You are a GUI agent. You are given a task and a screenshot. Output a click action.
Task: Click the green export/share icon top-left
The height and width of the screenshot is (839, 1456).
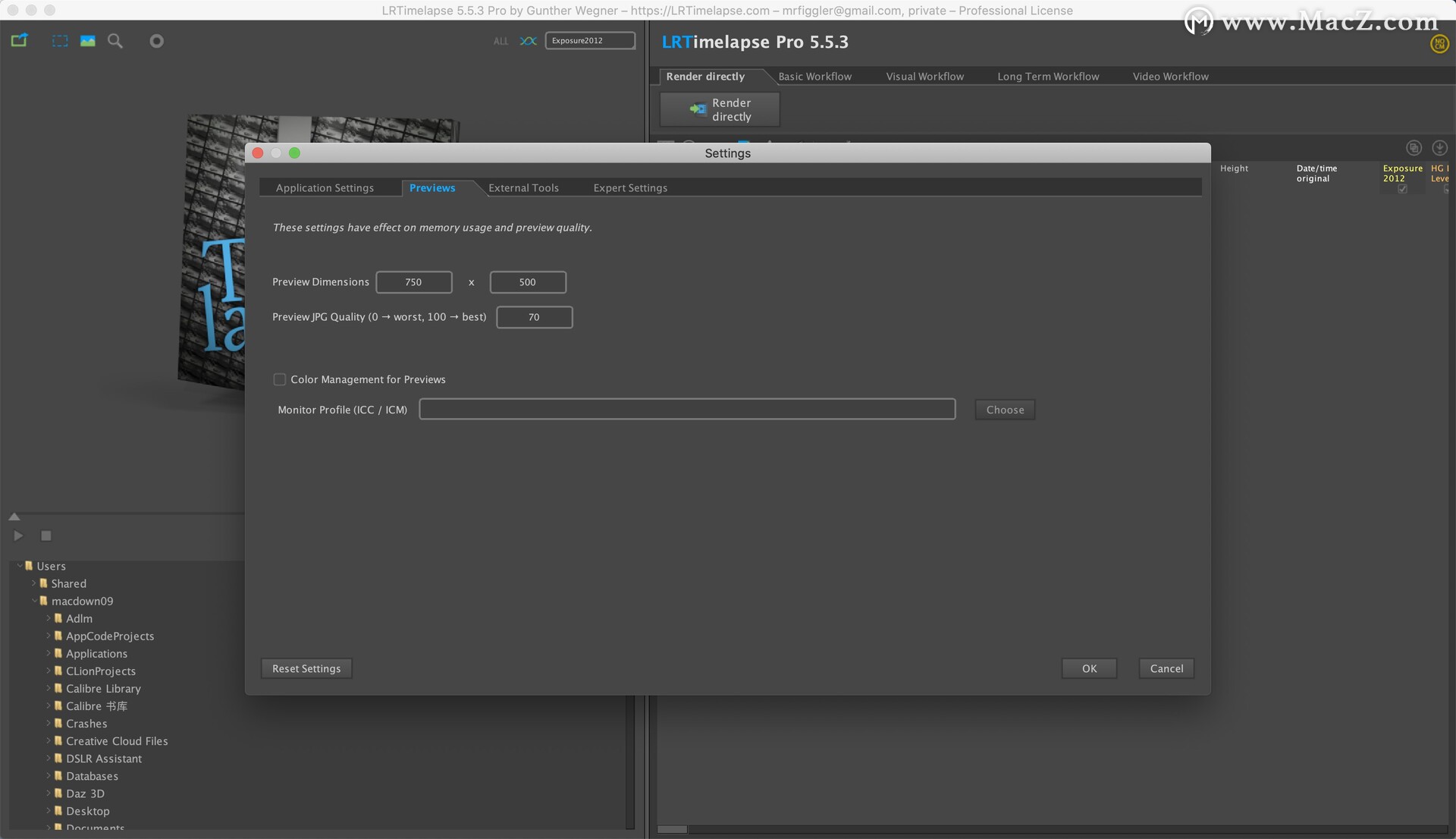pos(19,40)
